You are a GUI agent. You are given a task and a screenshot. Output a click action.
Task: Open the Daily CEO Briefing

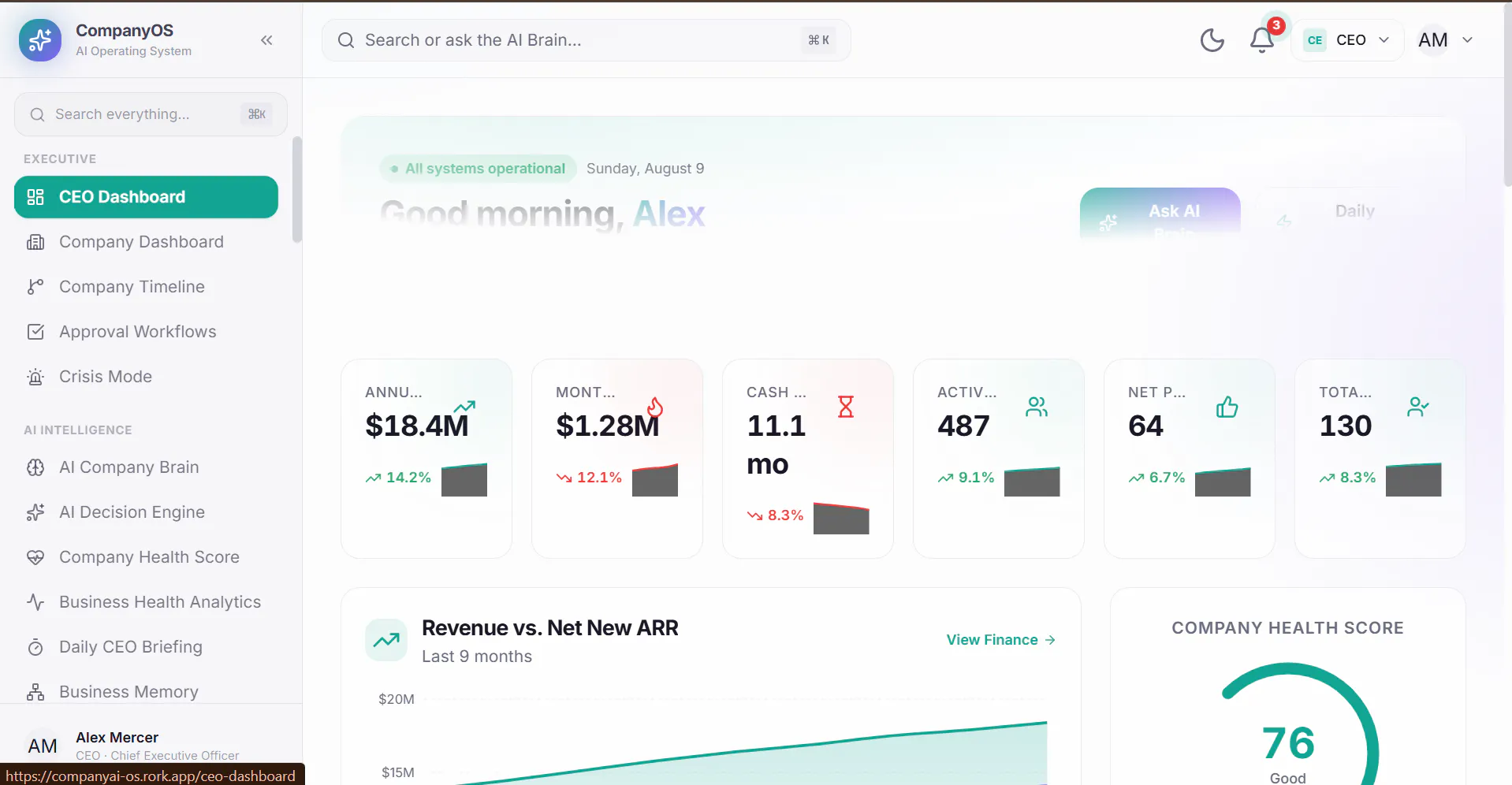[146, 647]
